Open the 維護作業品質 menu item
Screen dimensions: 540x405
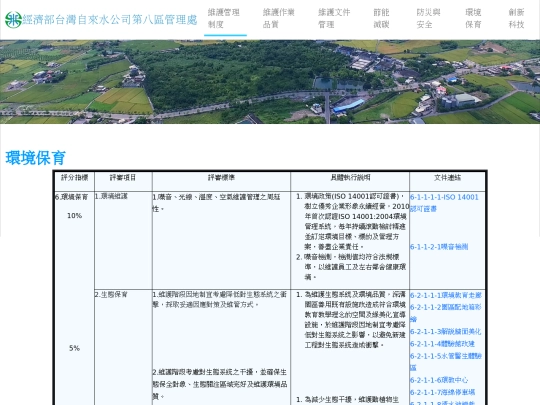[x=279, y=19]
